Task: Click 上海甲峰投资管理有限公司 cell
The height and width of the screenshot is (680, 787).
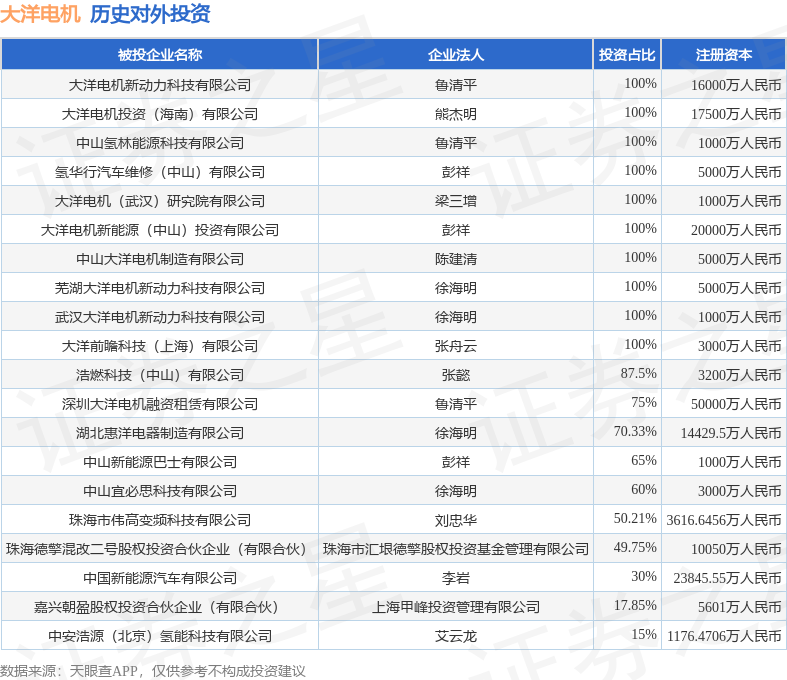Action: pos(456,607)
